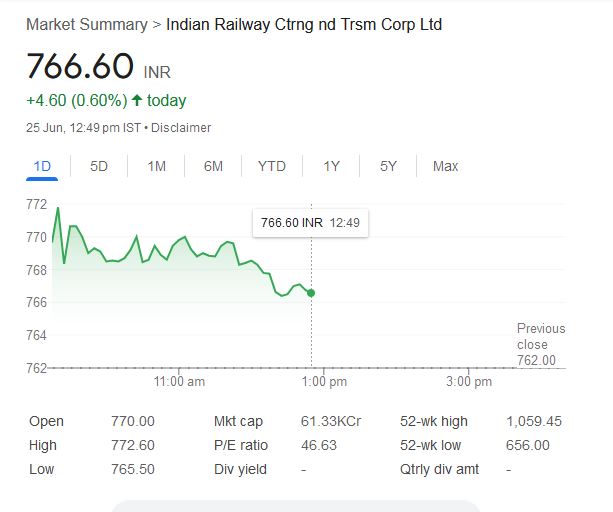Switch chart to 1Y view
Image resolution: width=613 pixels, height=512 pixels.
coord(331,166)
